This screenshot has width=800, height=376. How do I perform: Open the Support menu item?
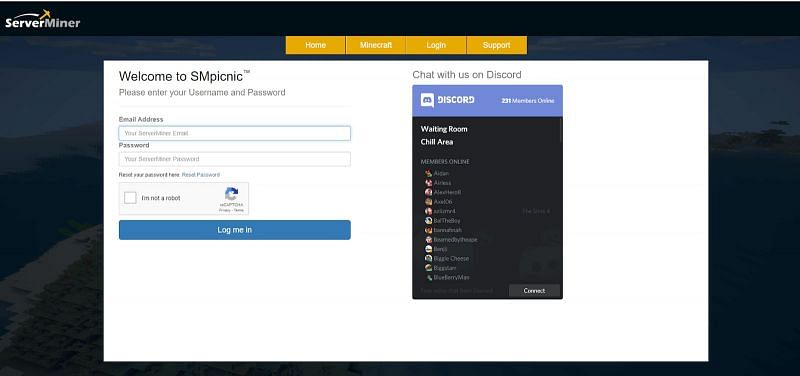[x=496, y=45]
